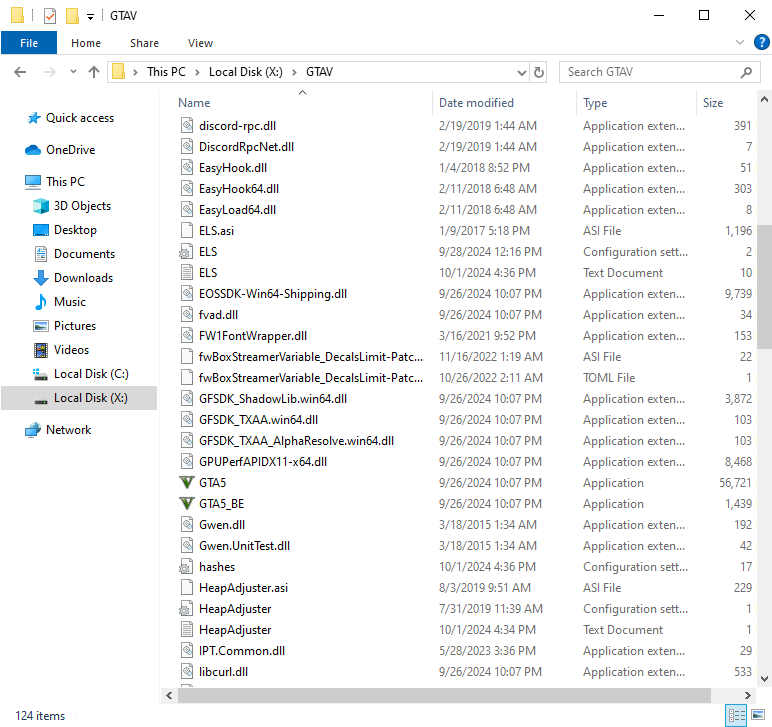The width and height of the screenshot is (772, 727).
Task: Click the Search GTAV input field
Action: coord(648,72)
